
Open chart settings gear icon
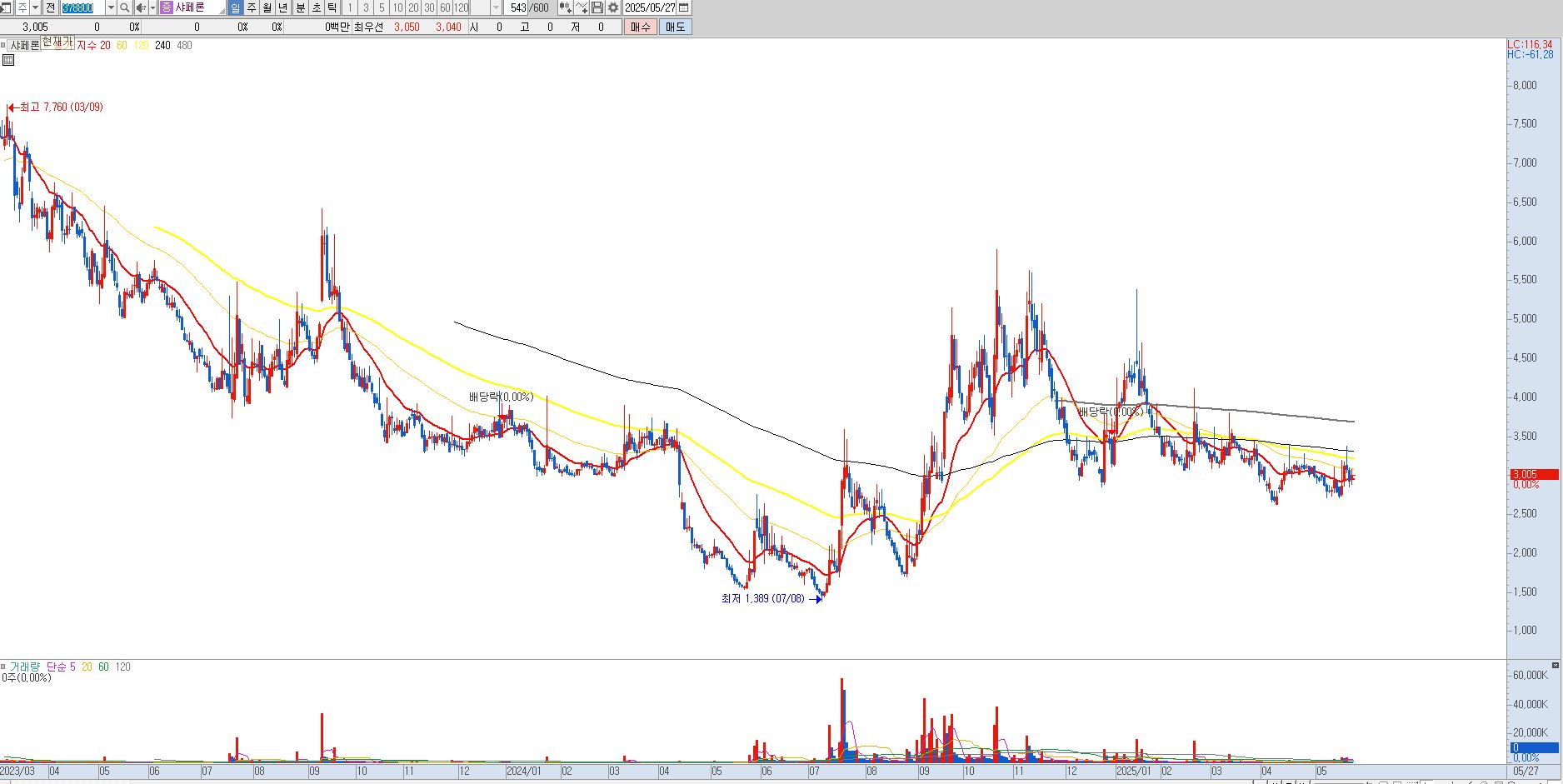click(x=613, y=7)
